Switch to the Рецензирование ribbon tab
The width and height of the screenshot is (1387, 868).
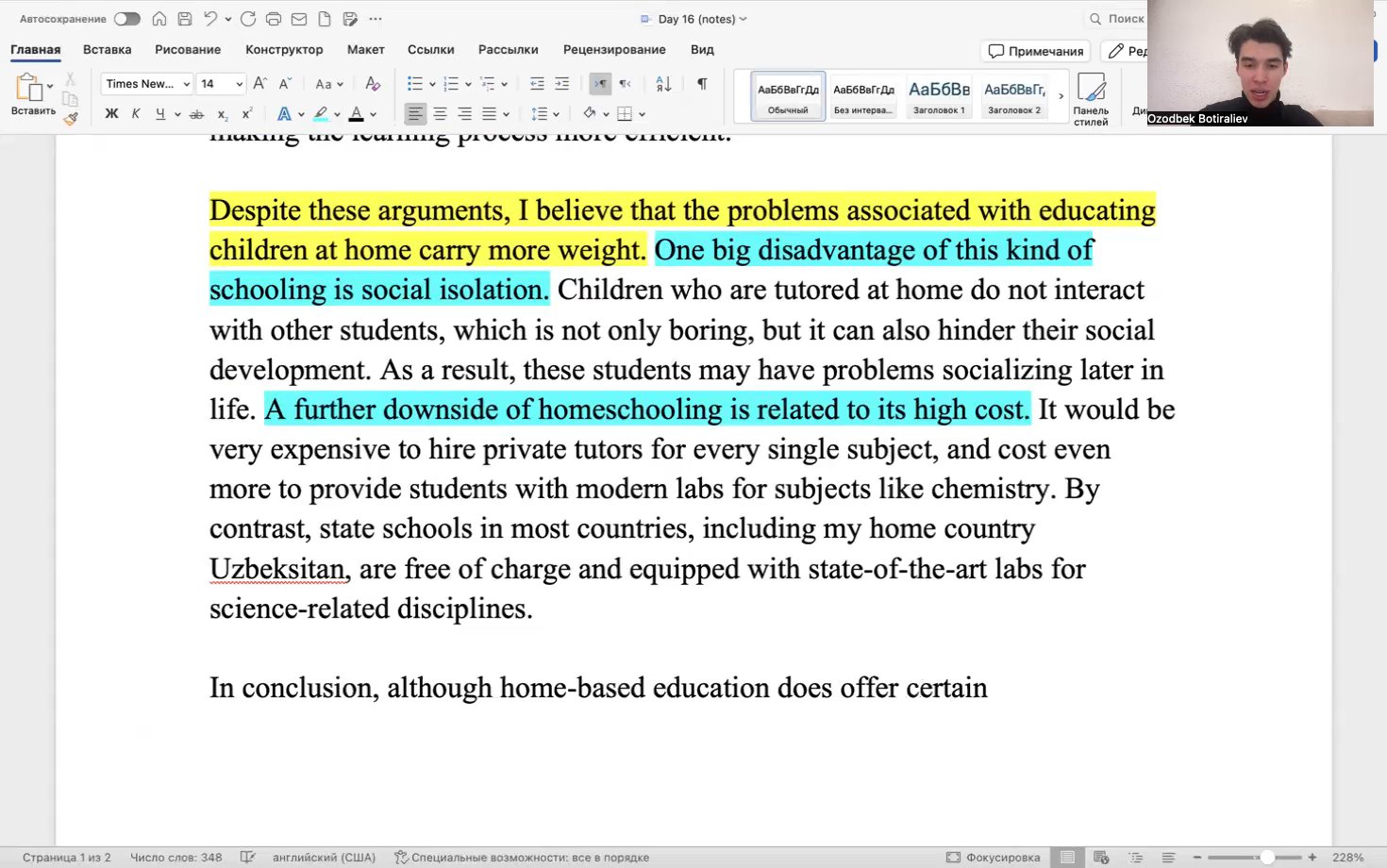pos(614,49)
